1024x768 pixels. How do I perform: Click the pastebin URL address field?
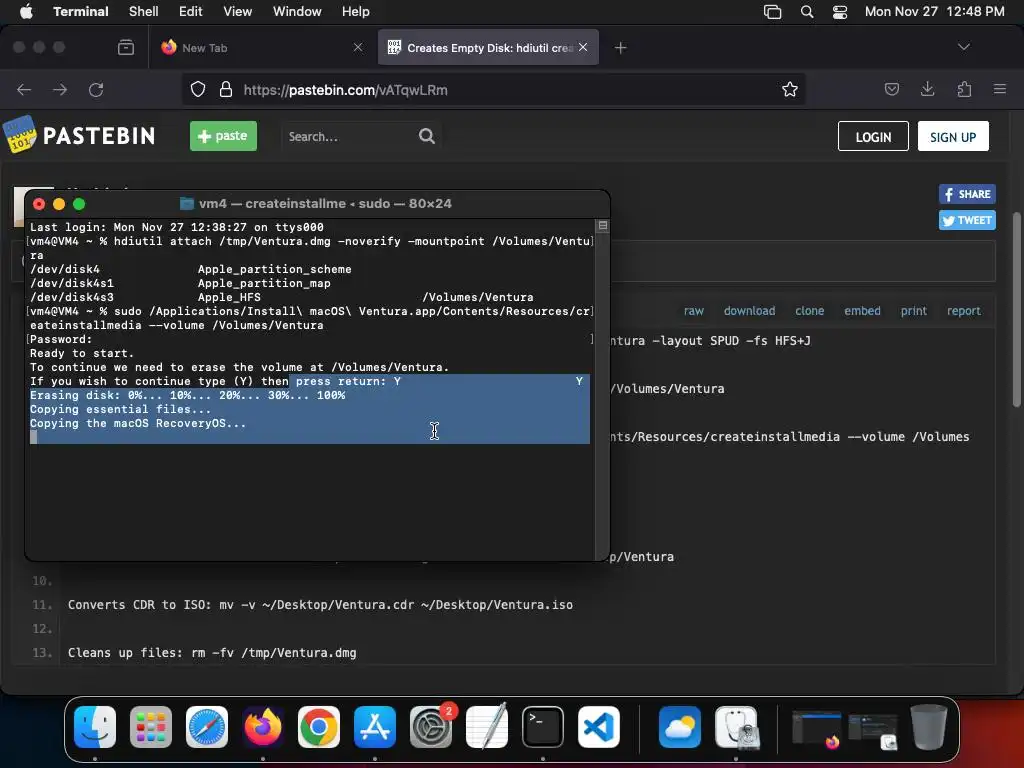tap(493, 89)
